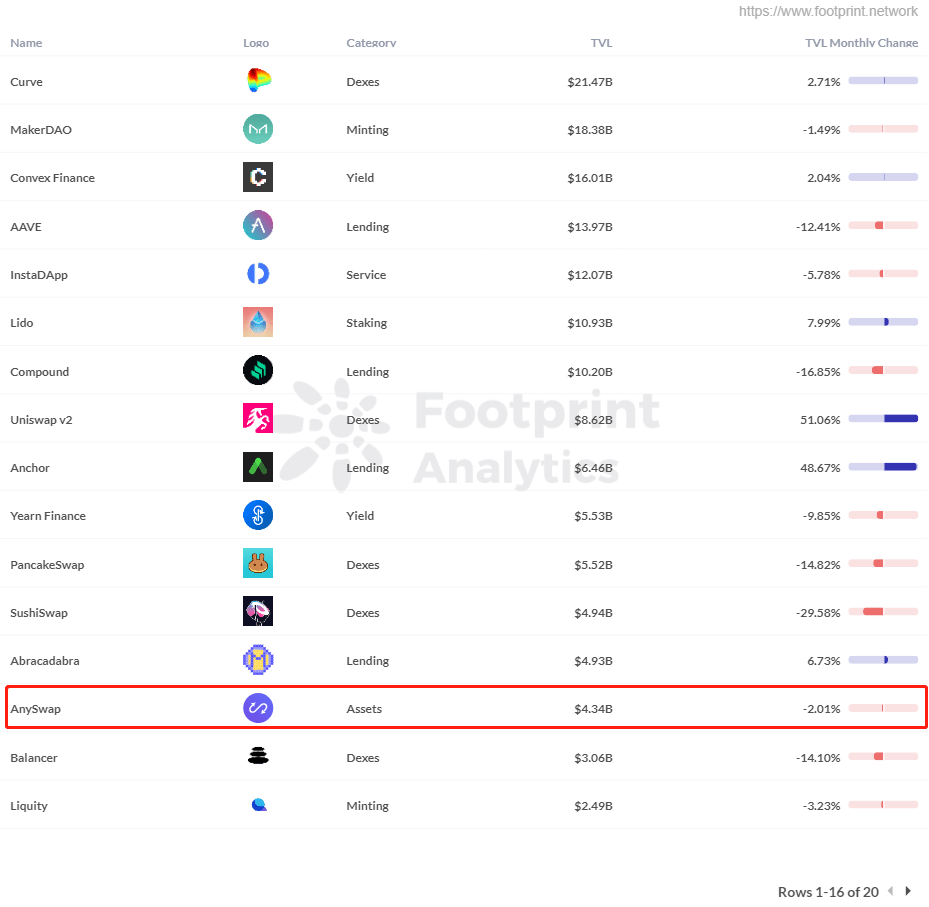Open the footprint.network URL link
Image resolution: width=929 pixels, height=907 pixels.
(x=828, y=12)
